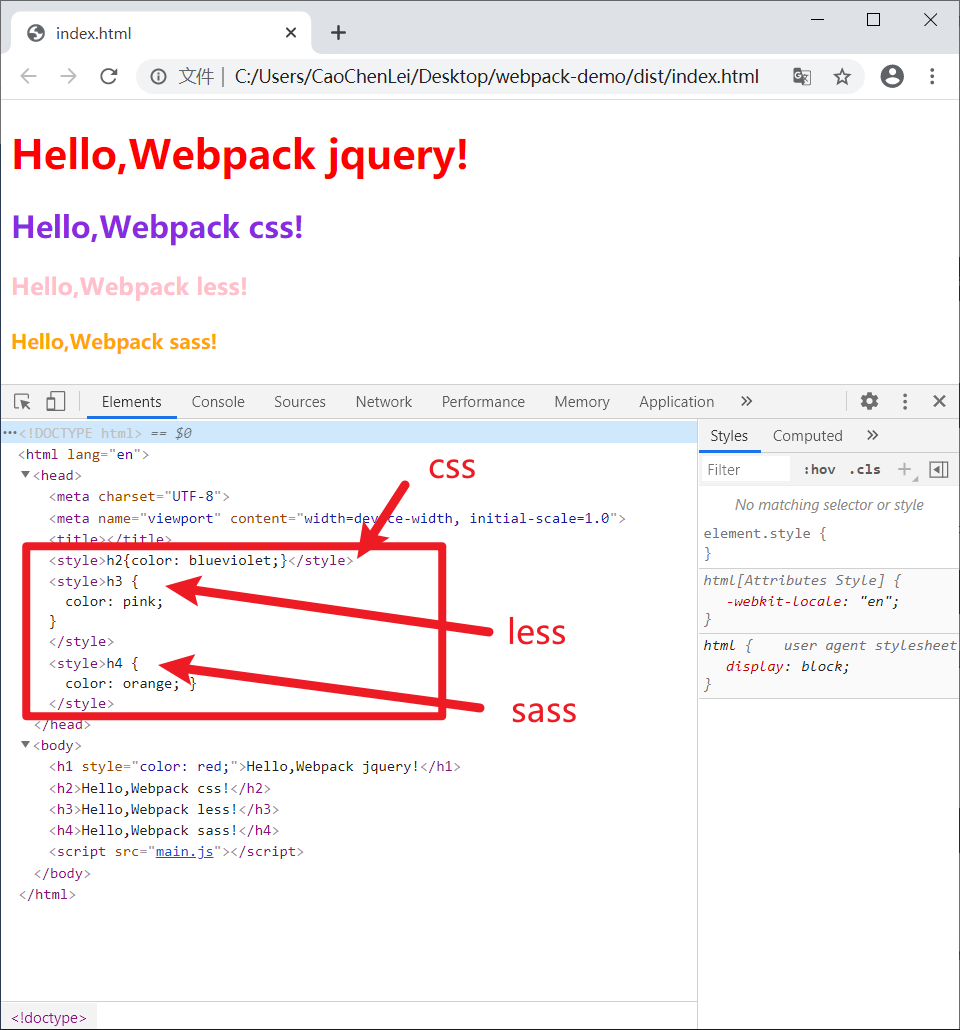Select the closing html tag node

(47, 895)
